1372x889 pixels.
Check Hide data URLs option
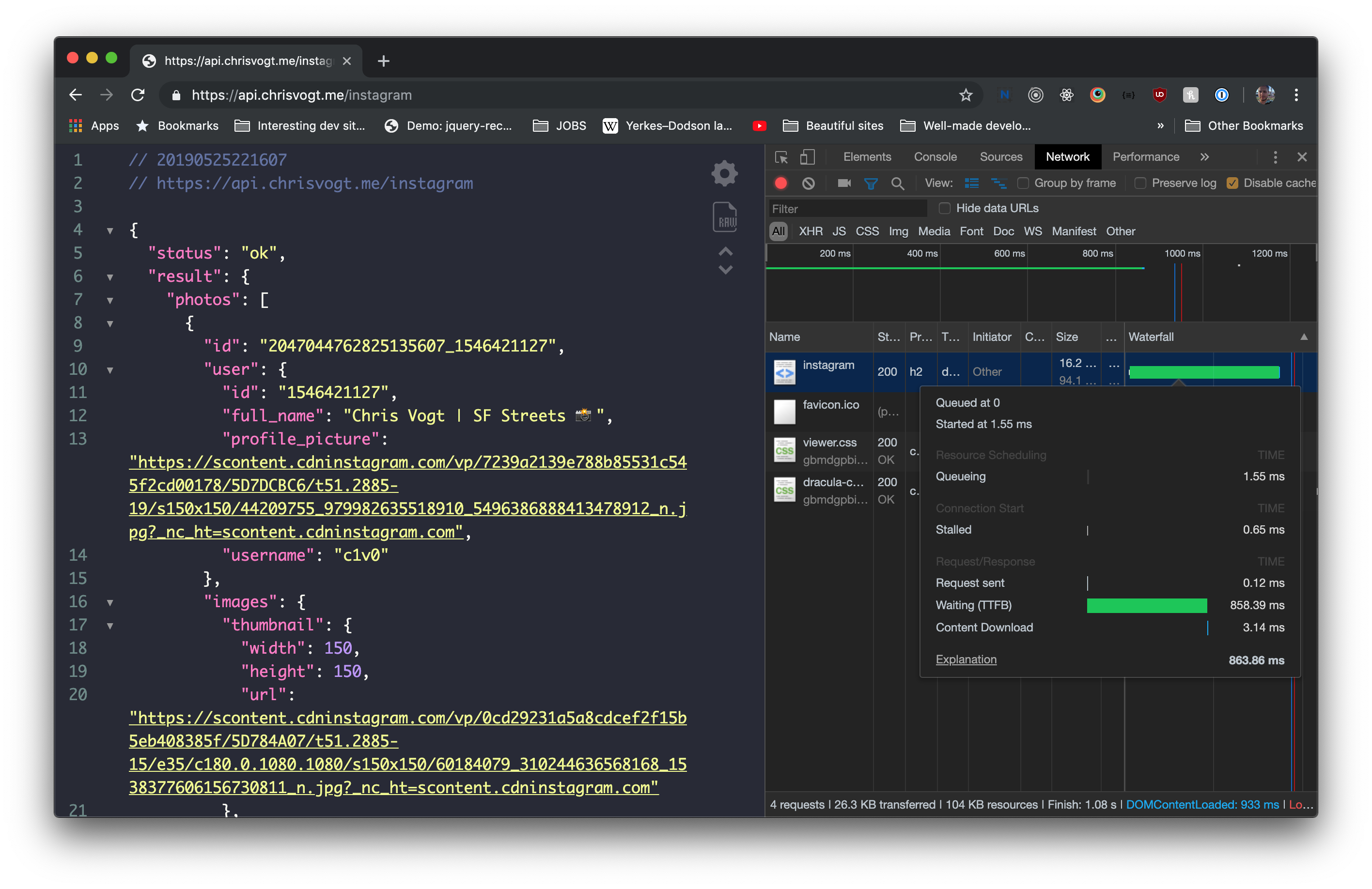tap(944, 208)
